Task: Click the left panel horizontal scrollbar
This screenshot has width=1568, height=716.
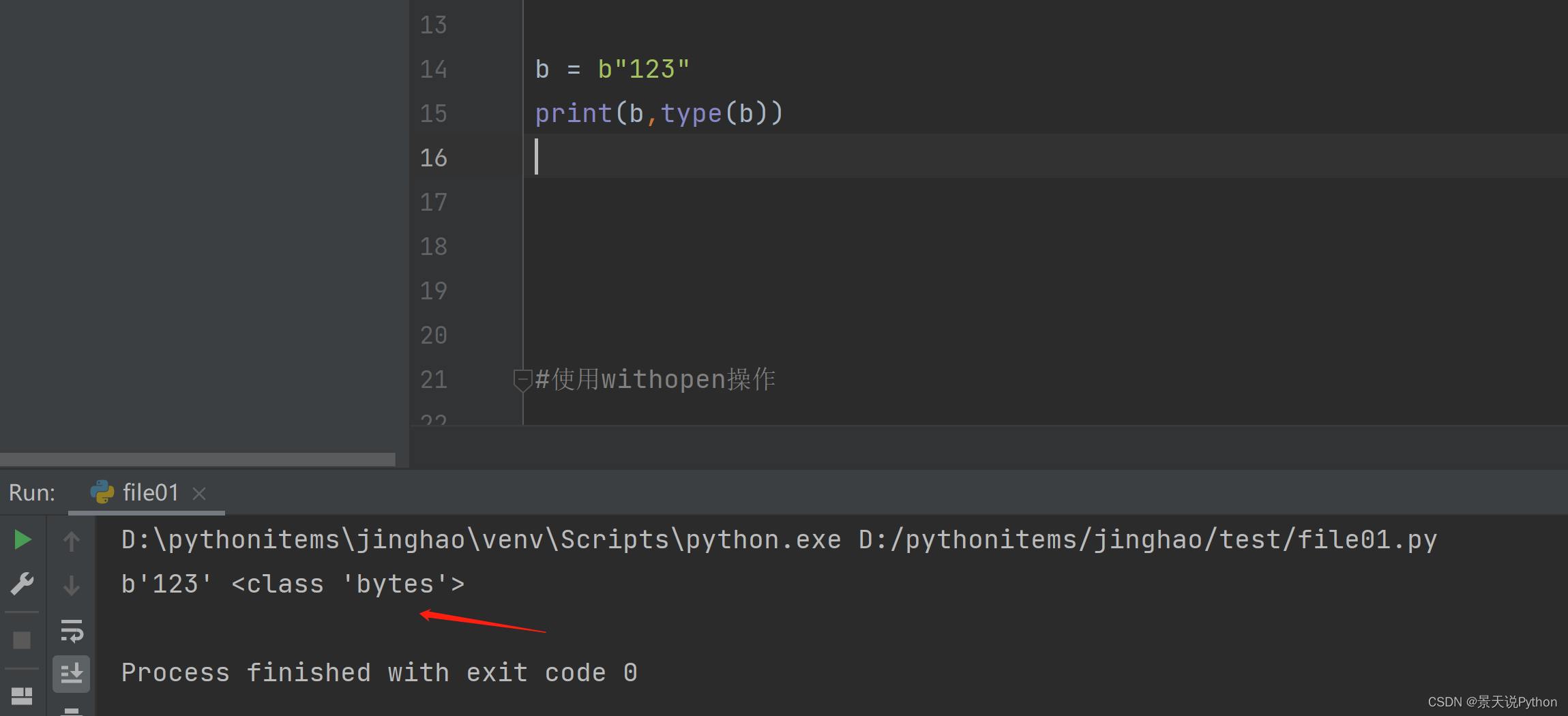Action: (x=198, y=460)
